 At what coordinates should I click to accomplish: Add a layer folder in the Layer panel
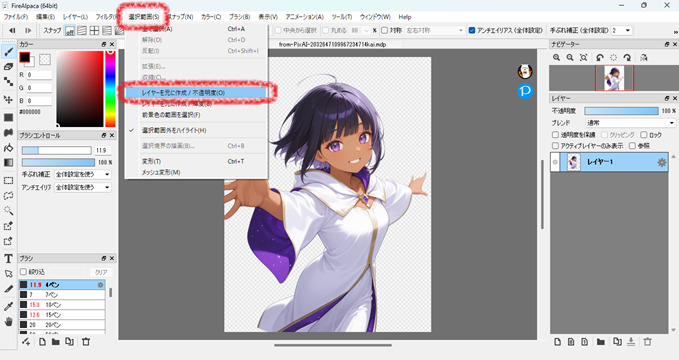pos(600,342)
